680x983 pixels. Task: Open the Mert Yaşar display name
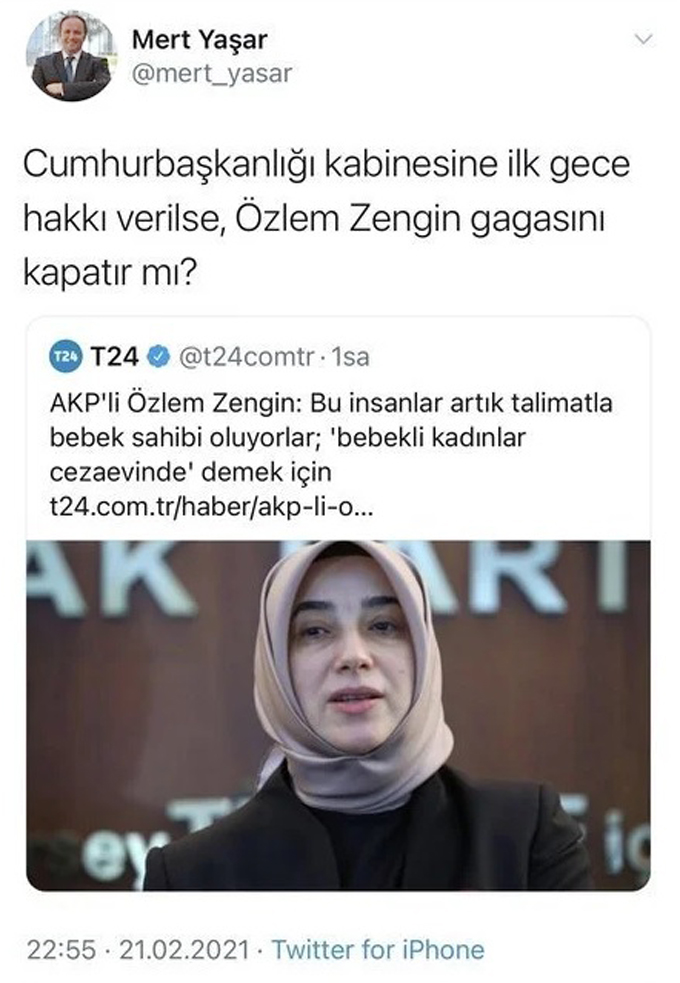click(x=199, y=41)
